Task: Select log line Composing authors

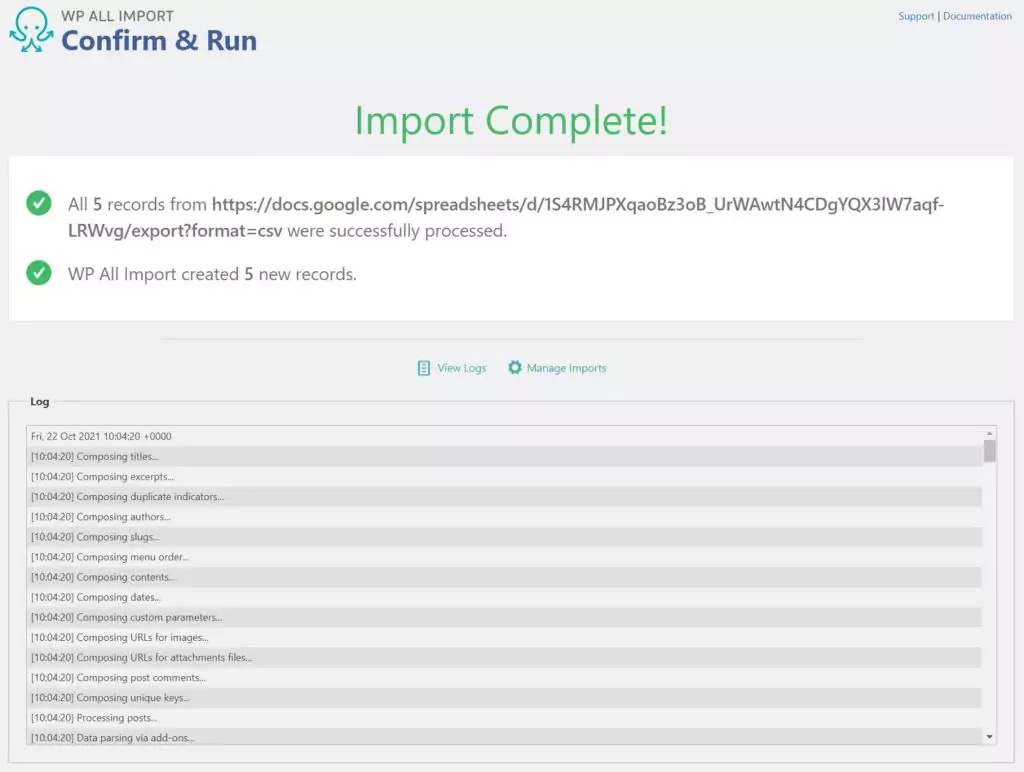Action: 504,517
